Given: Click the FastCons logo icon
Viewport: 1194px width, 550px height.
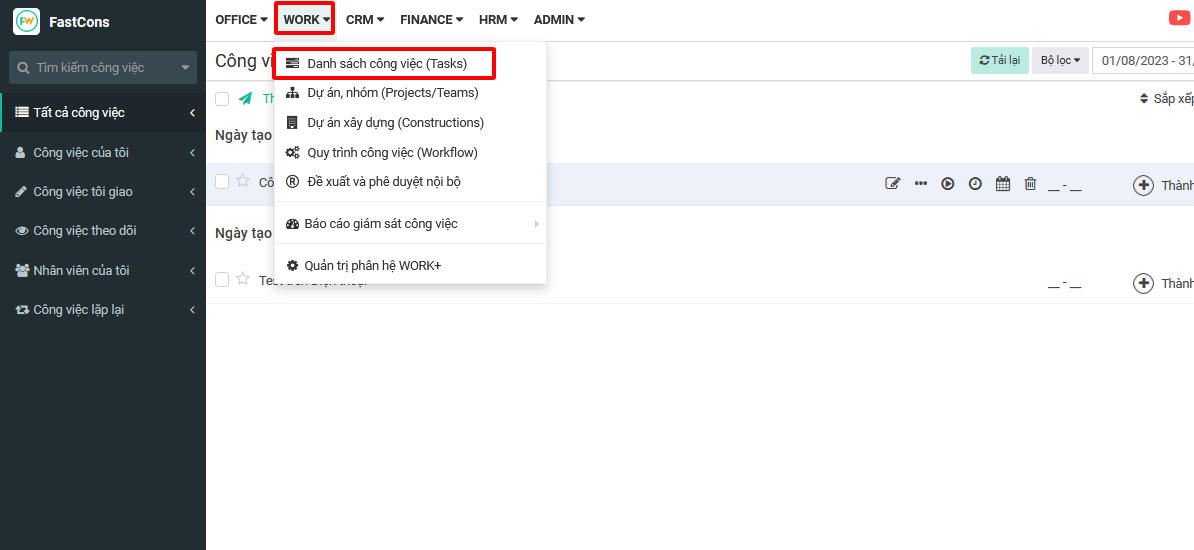Looking at the screenshot, I should [x=27, y=21].
